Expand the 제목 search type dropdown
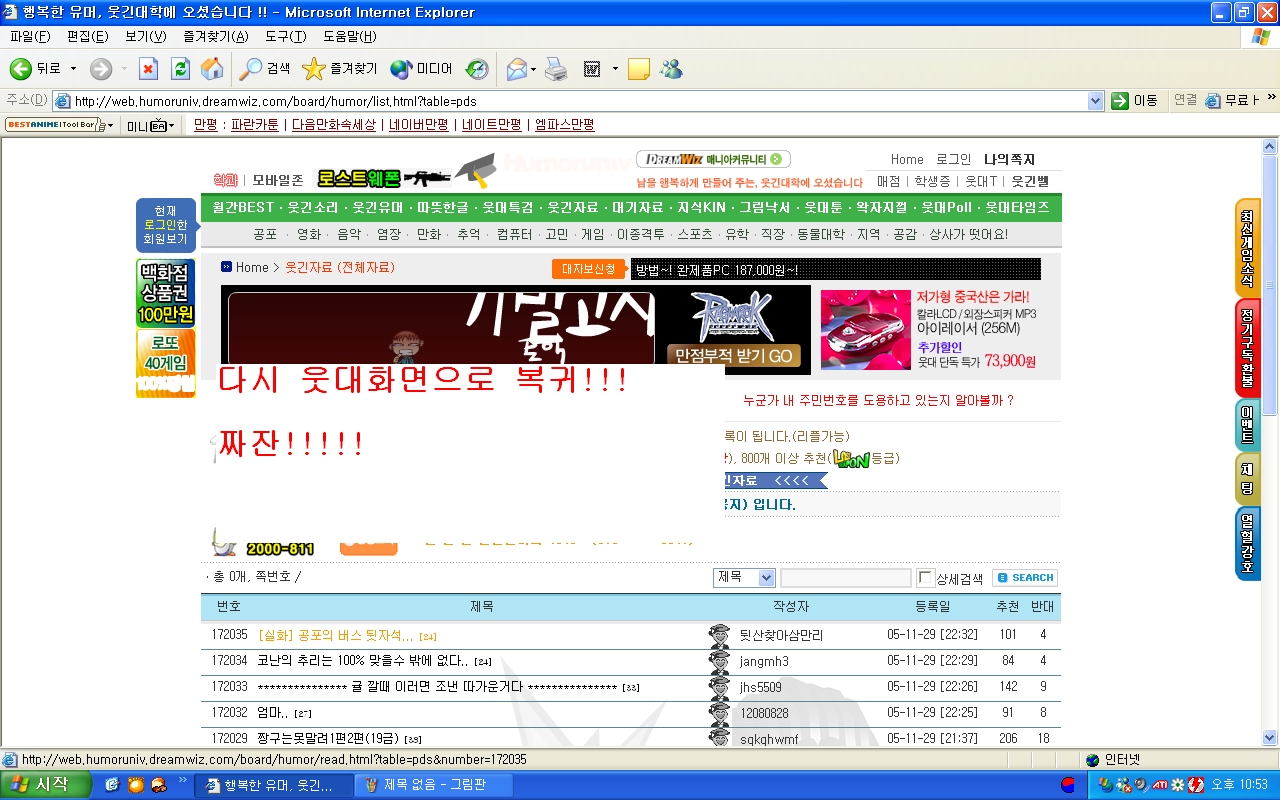The width and height of the screenshot is (1280, 800). pyautogui.click(x=766, y=578)
